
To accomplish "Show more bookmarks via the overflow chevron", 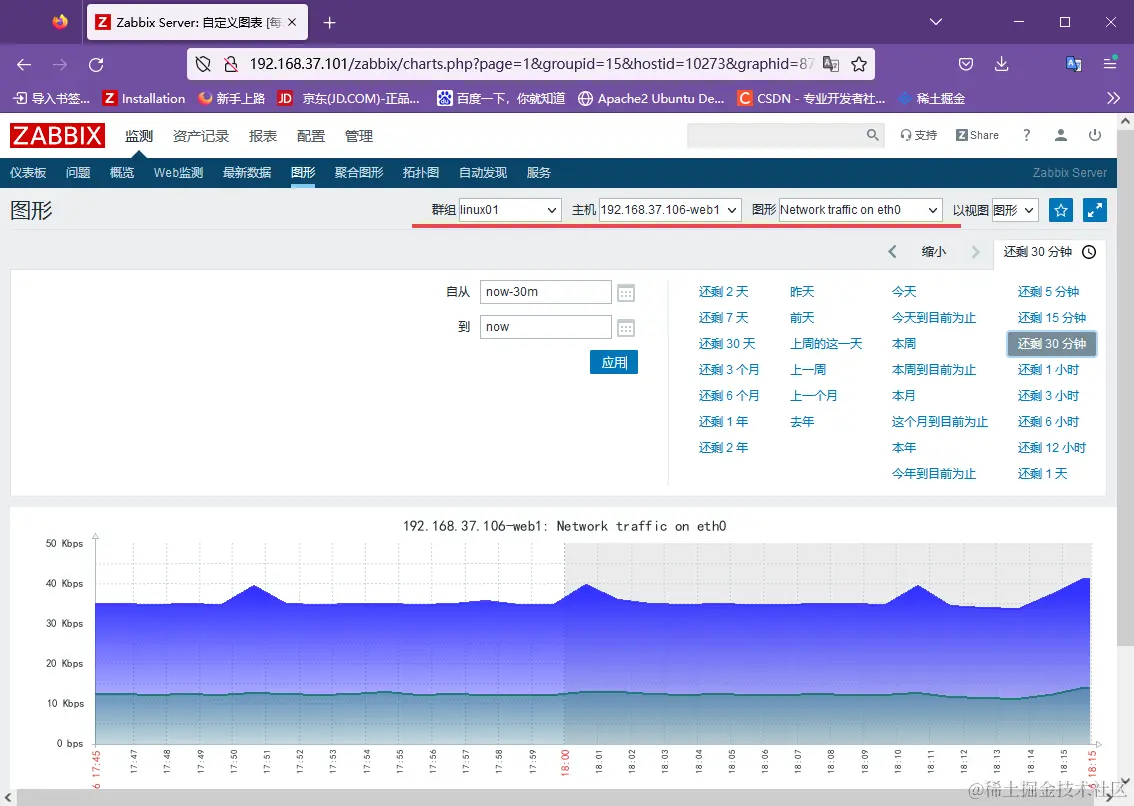I will pos(1113,98).
